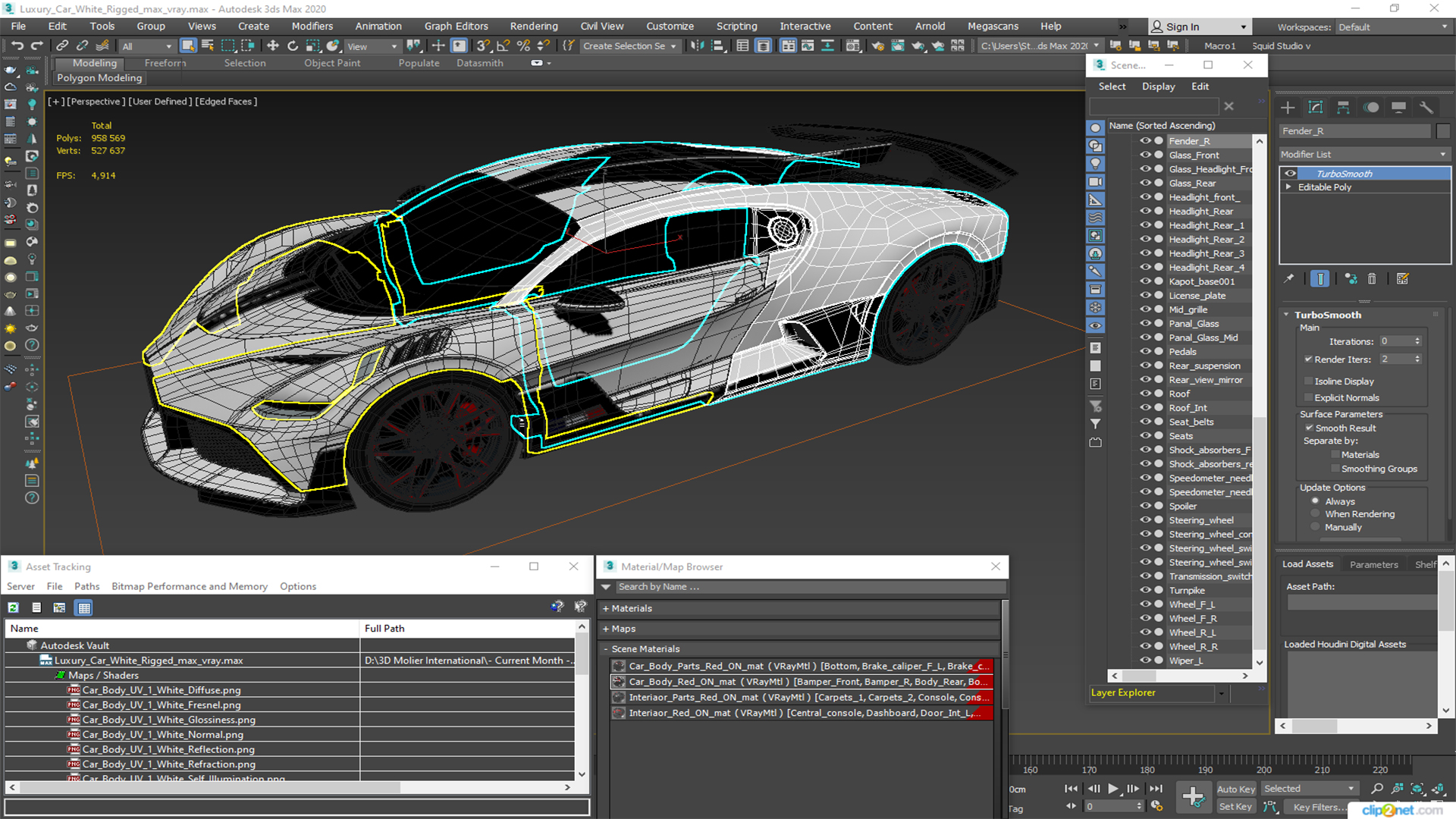
Task: Open Time Configuration clock icon
Action: [x=1156, y=806]
